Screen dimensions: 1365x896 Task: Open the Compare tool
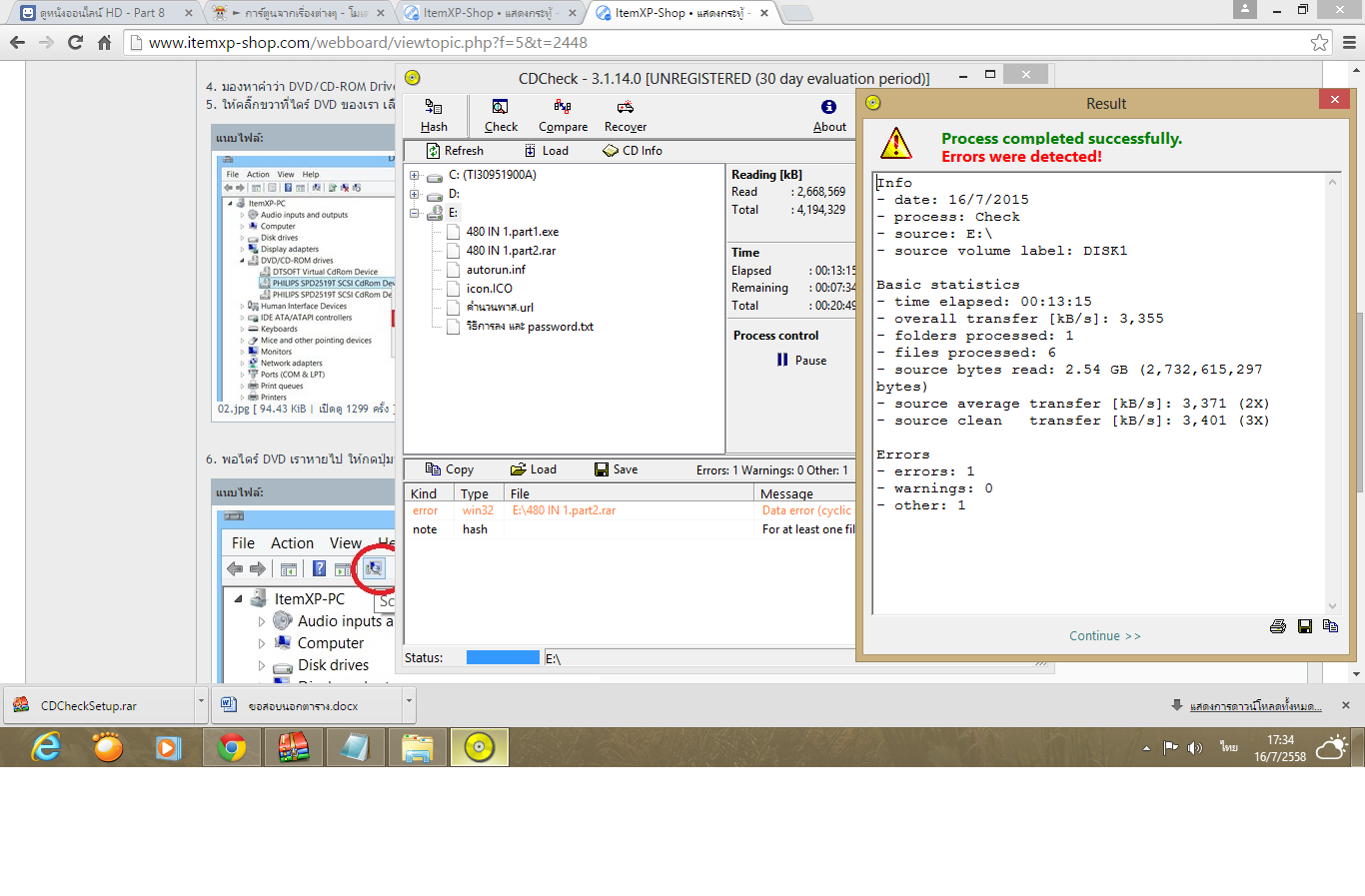pyautogui.click(x=563, y=114)
